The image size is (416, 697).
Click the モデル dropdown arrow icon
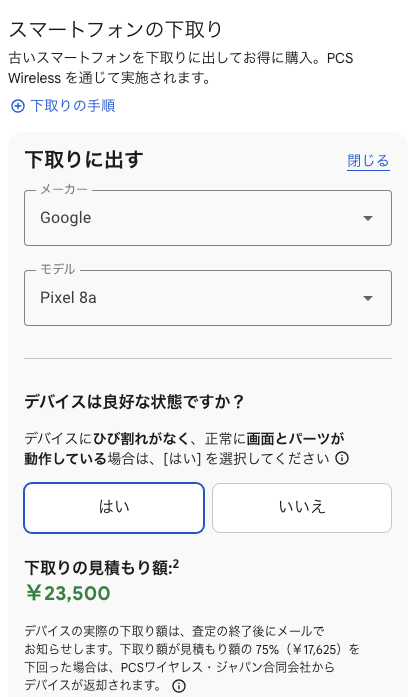[368, 298]
